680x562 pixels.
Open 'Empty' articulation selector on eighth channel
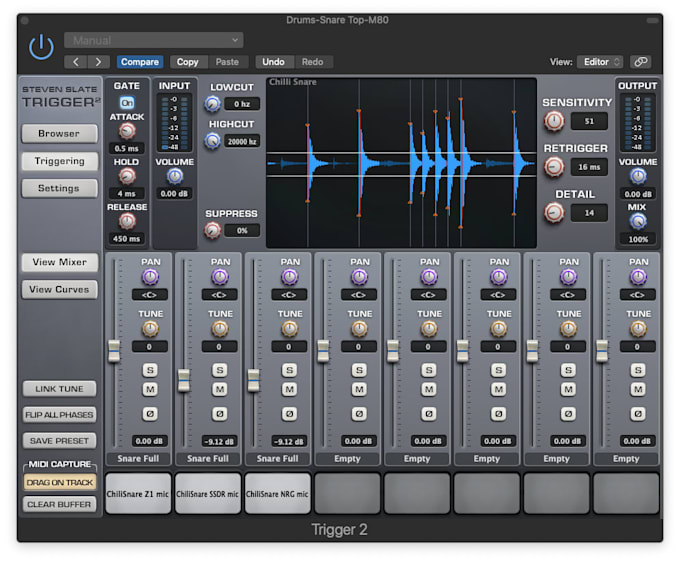click(626, 458)
